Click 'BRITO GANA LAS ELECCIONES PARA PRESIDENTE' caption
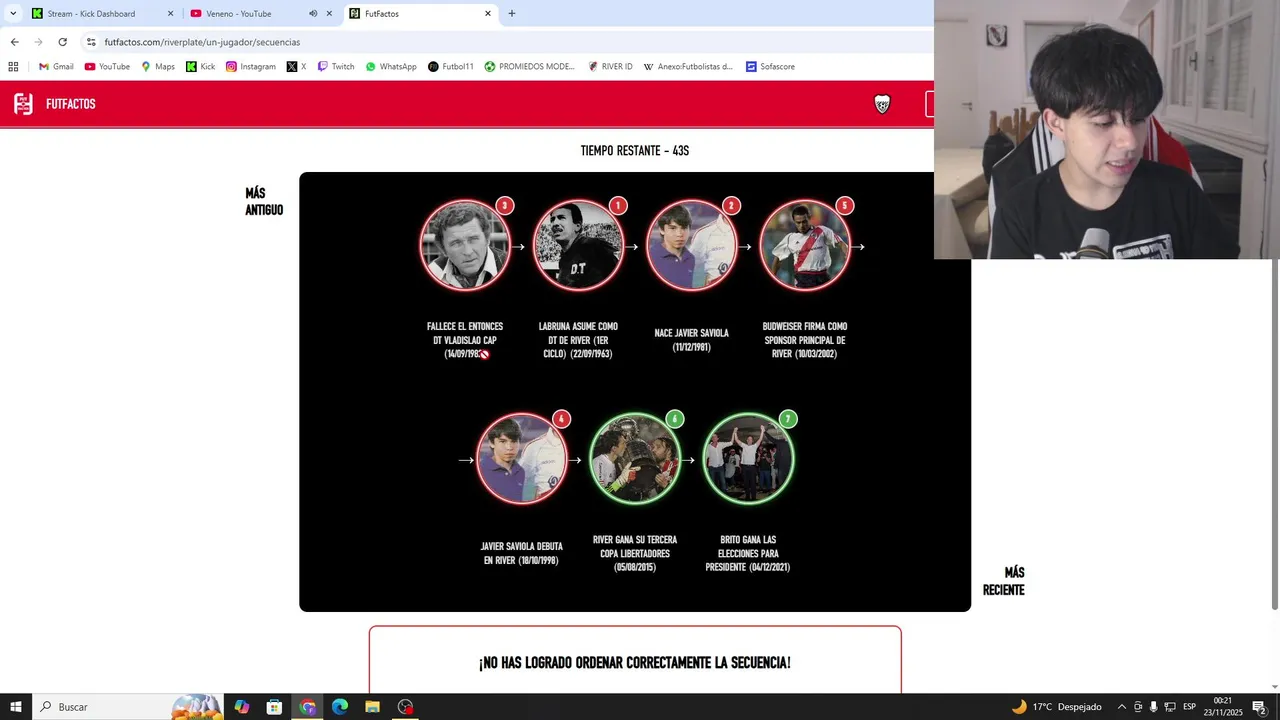Screen dimensions: 1280x720 pyautogui.click(x=748, y=554)
